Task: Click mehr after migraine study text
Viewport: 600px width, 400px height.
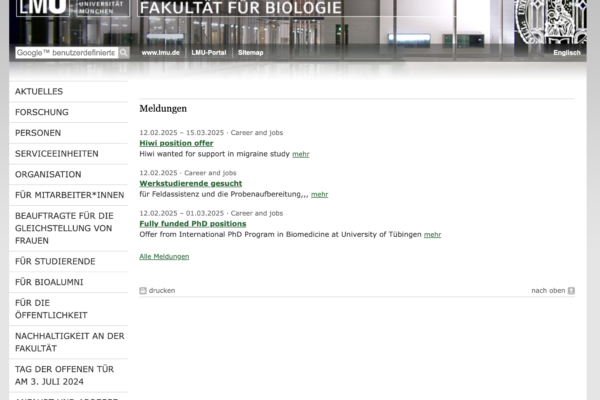Action: (301, 154)
